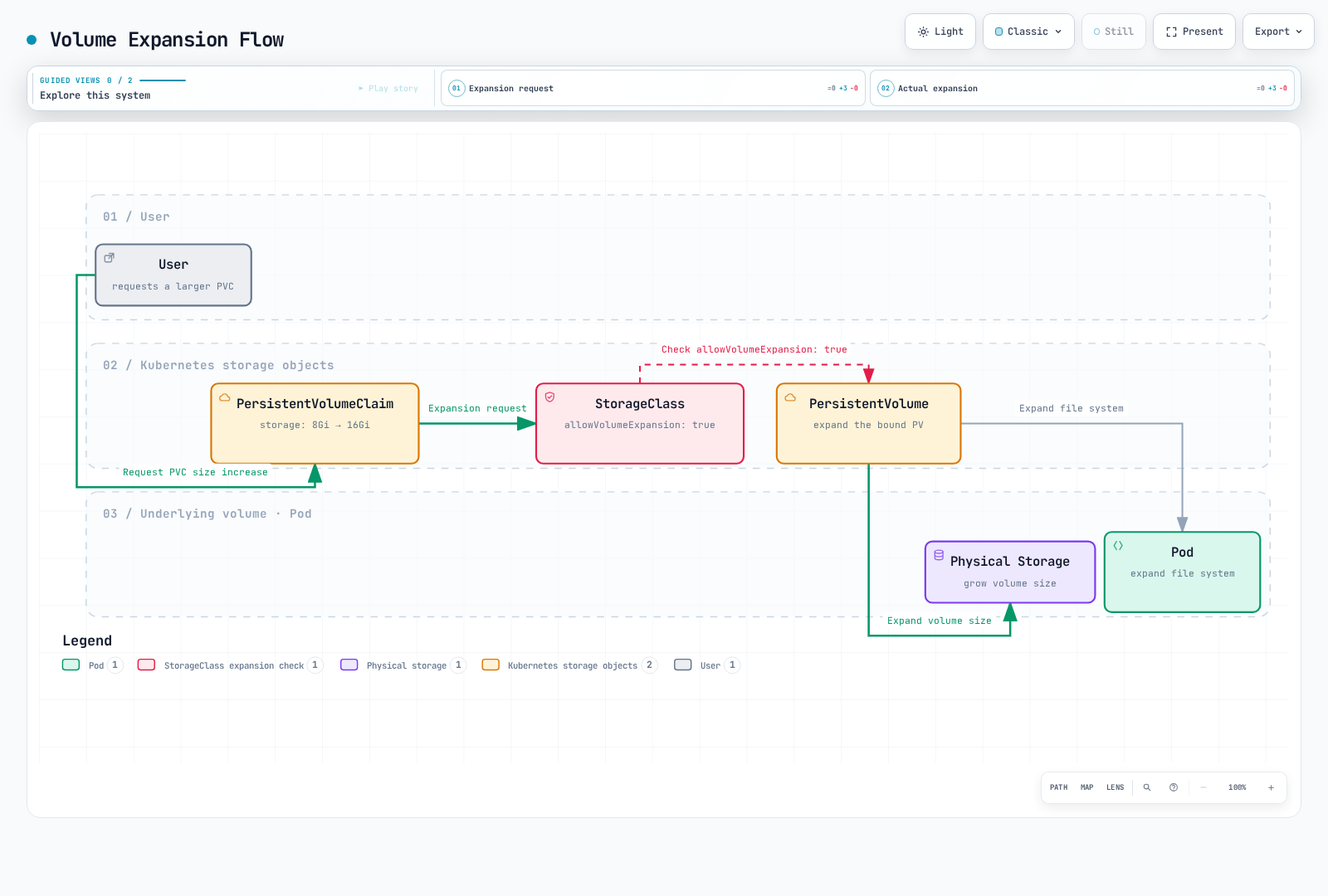The width and height of the screenshot is (1328, 896).
Task: Click the cloud icon on PersistentVolumeClaim
Action: click(224, 397)
